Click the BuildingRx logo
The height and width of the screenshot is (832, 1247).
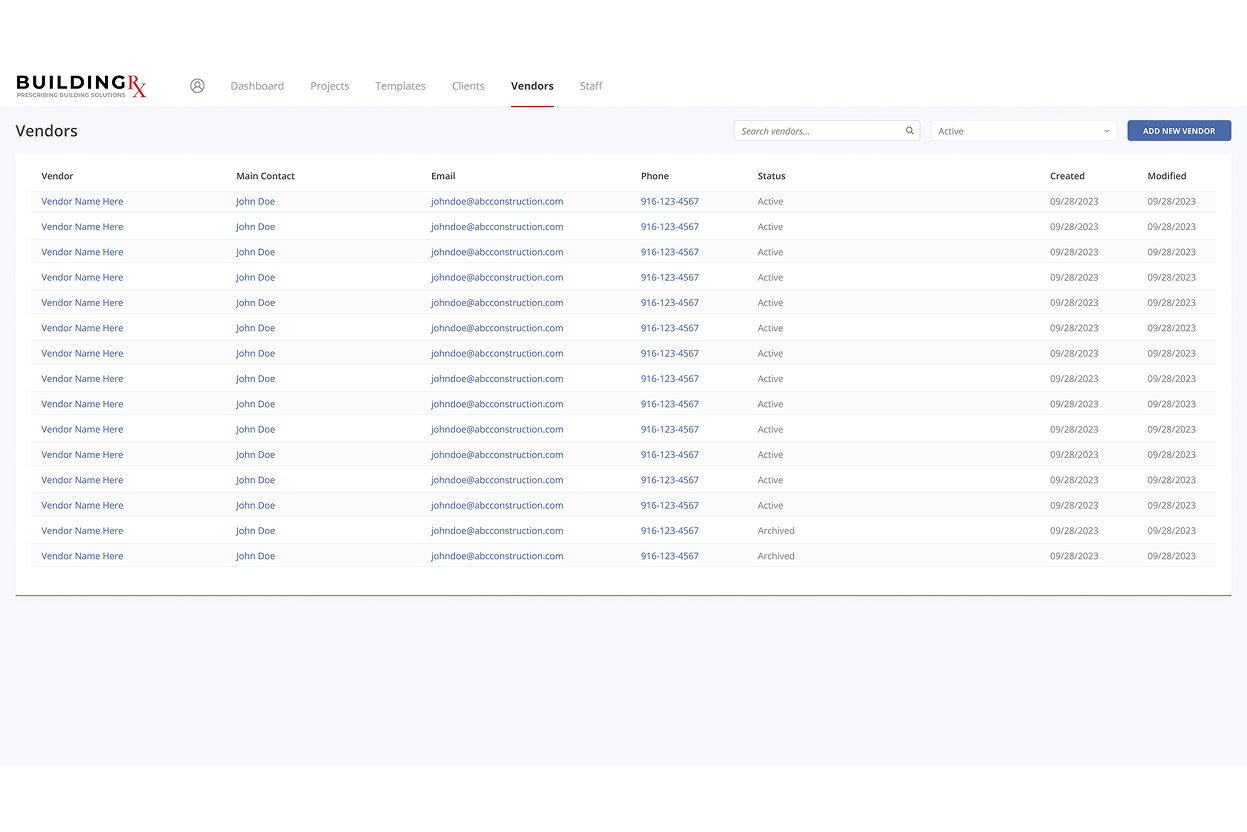click(81, 86)
